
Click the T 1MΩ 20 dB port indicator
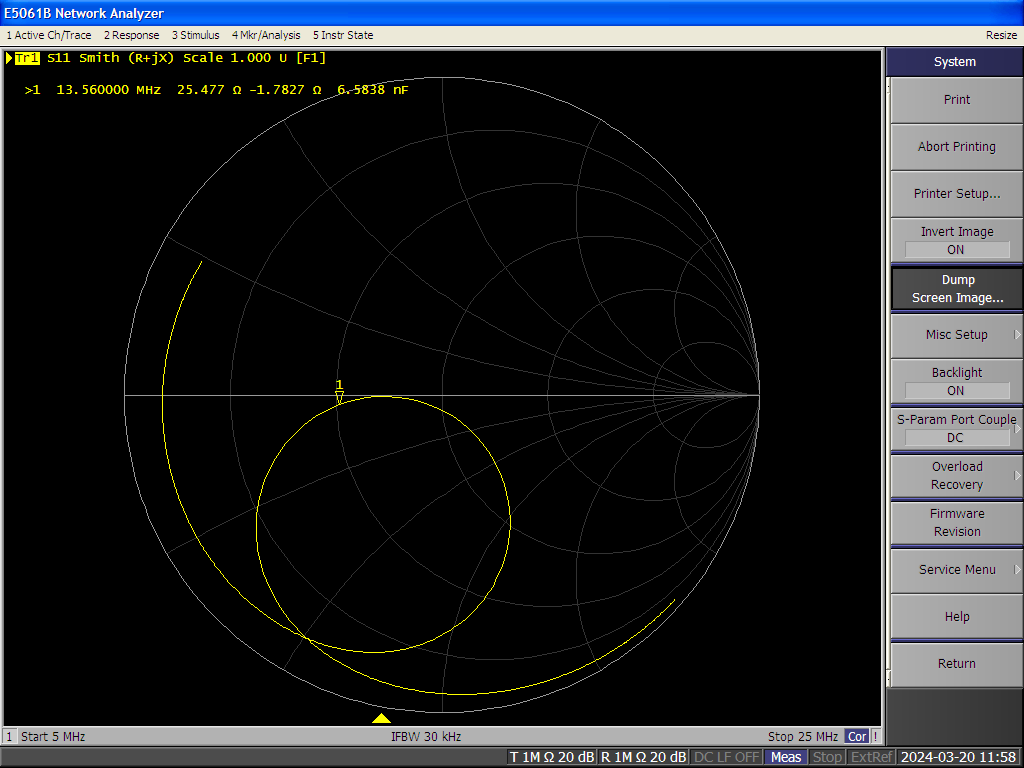[551, 757]
